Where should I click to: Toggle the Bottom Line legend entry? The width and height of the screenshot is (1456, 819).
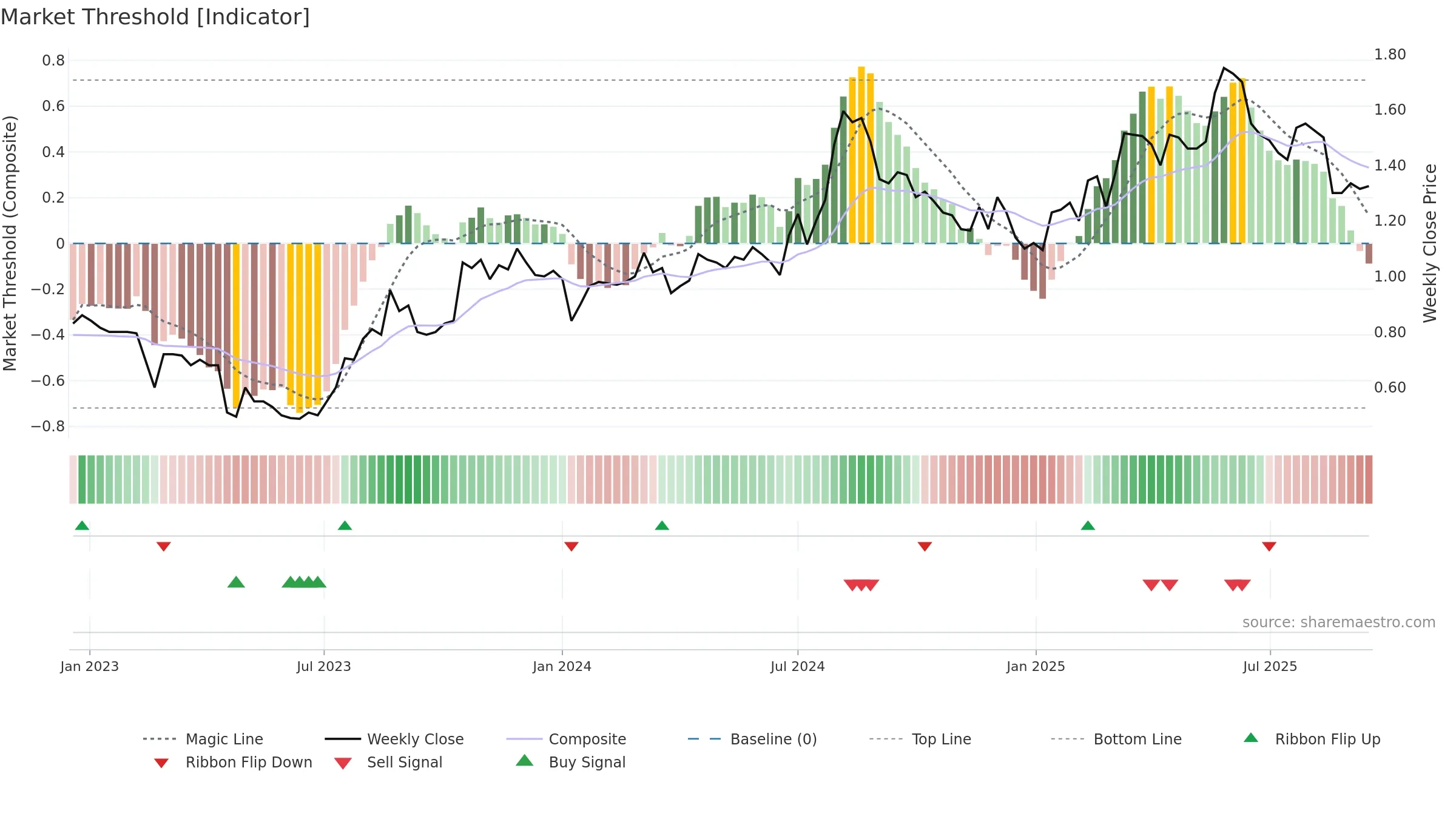click(1116, 739)
